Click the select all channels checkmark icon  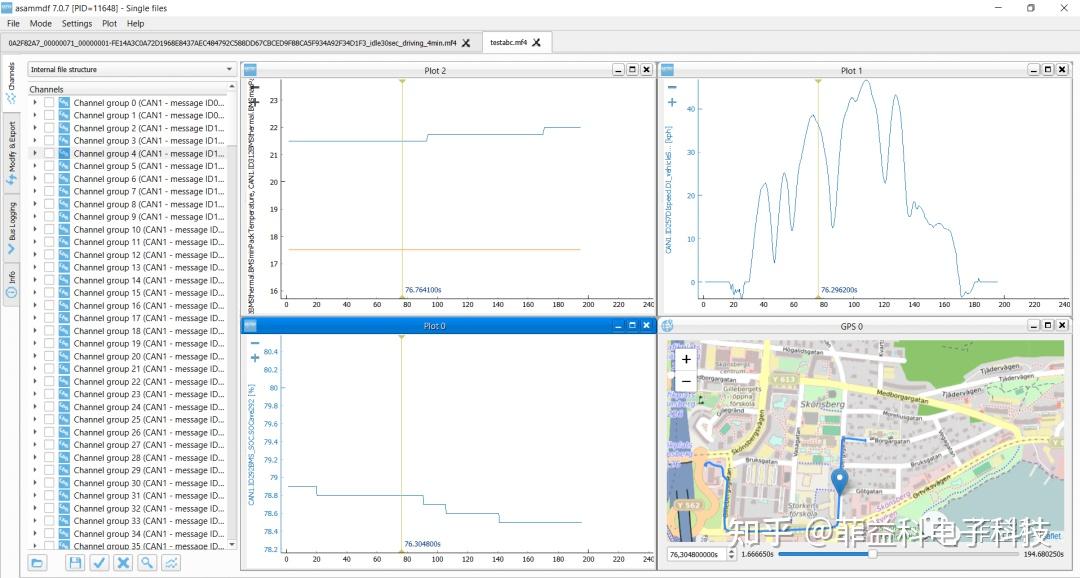(x=99, y=563)
